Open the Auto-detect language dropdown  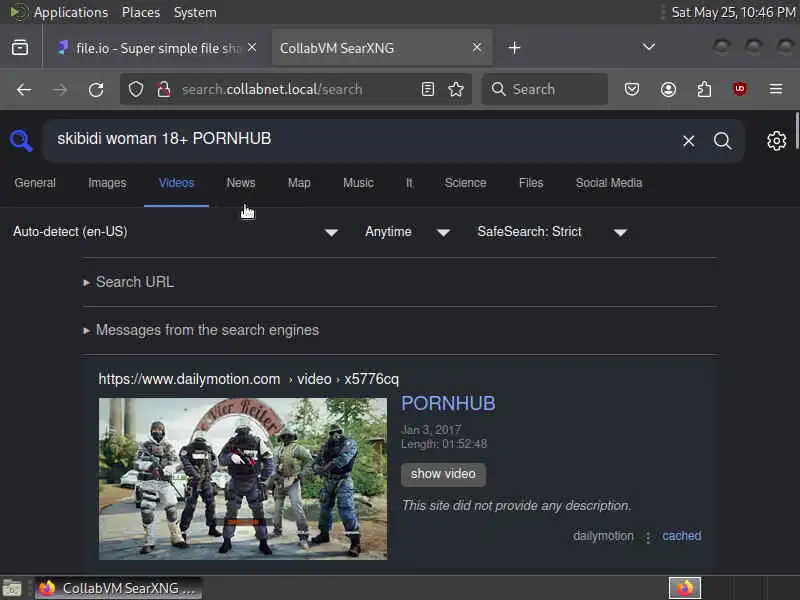(x=176, y=232)
